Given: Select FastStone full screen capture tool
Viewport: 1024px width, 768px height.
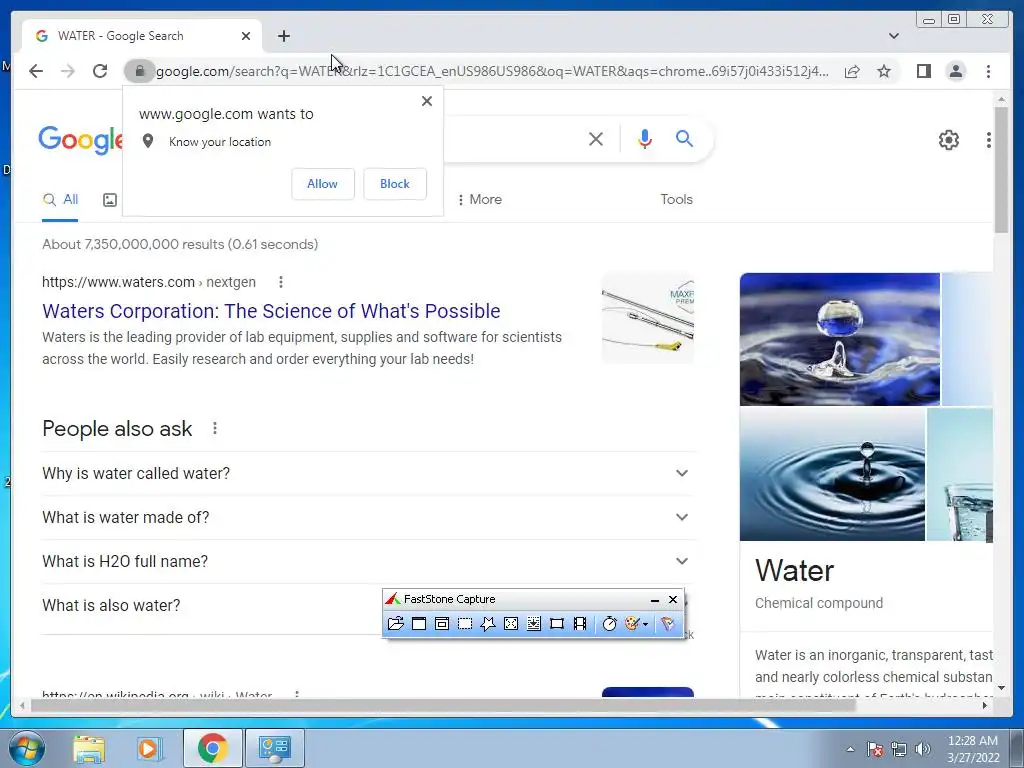Looking at the screenshot, I should 511,624.
